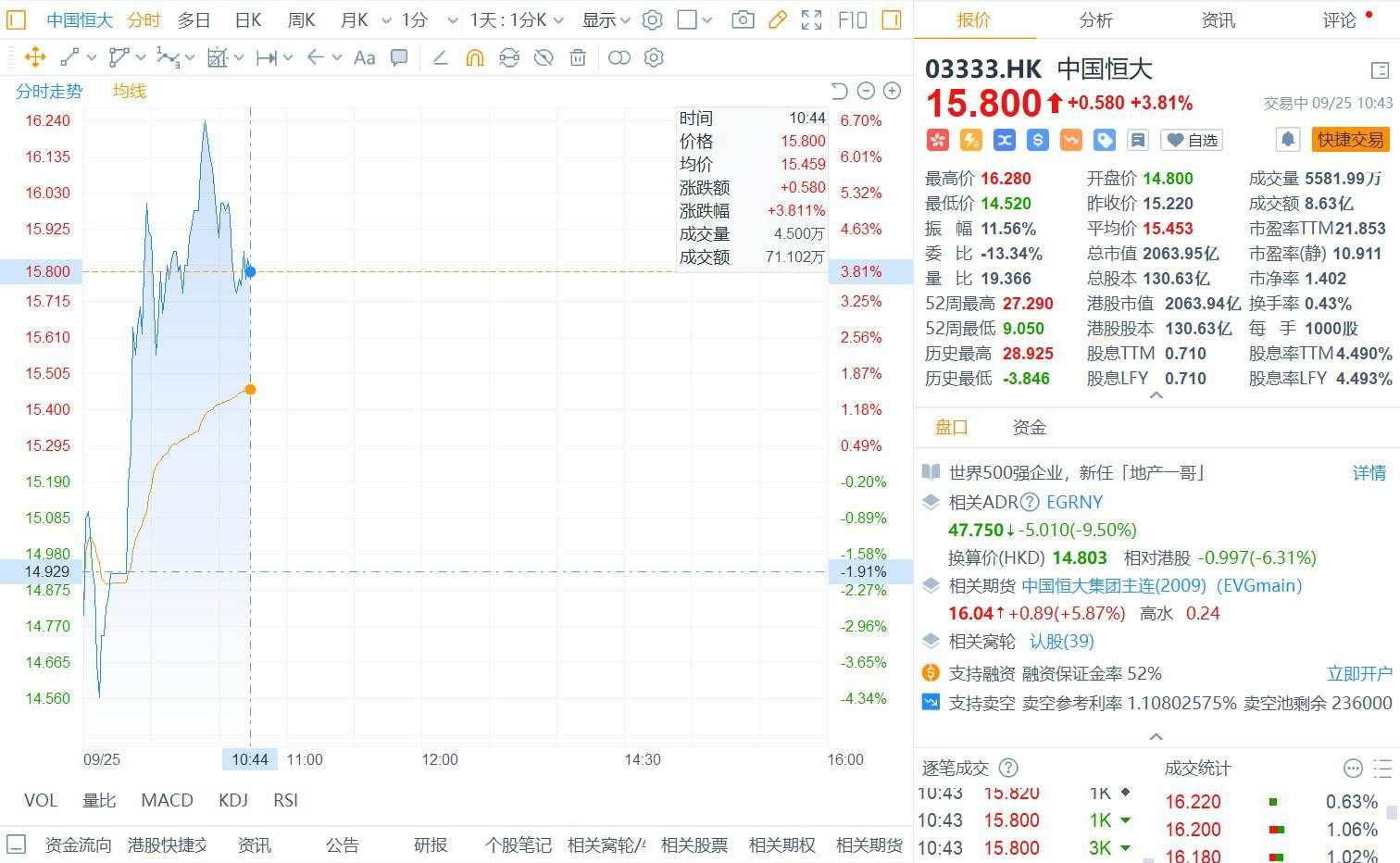Click the blue price tag badge
This screenshot has width=1400, height=863.
tap(1104, 140)
